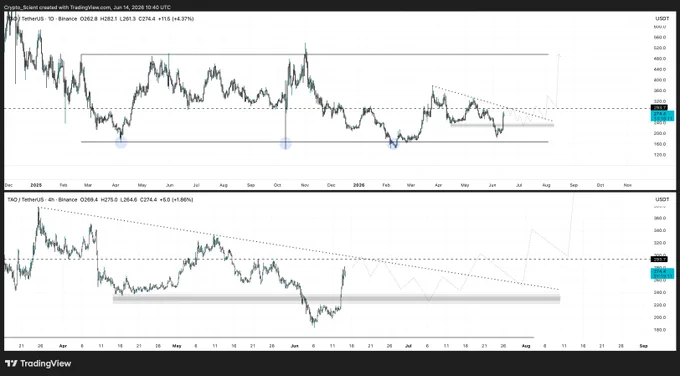Click the '+5.0 (+1.86%)' change value on the 4h chart
This screenshot has height=376, width=680.
[177, 200]
